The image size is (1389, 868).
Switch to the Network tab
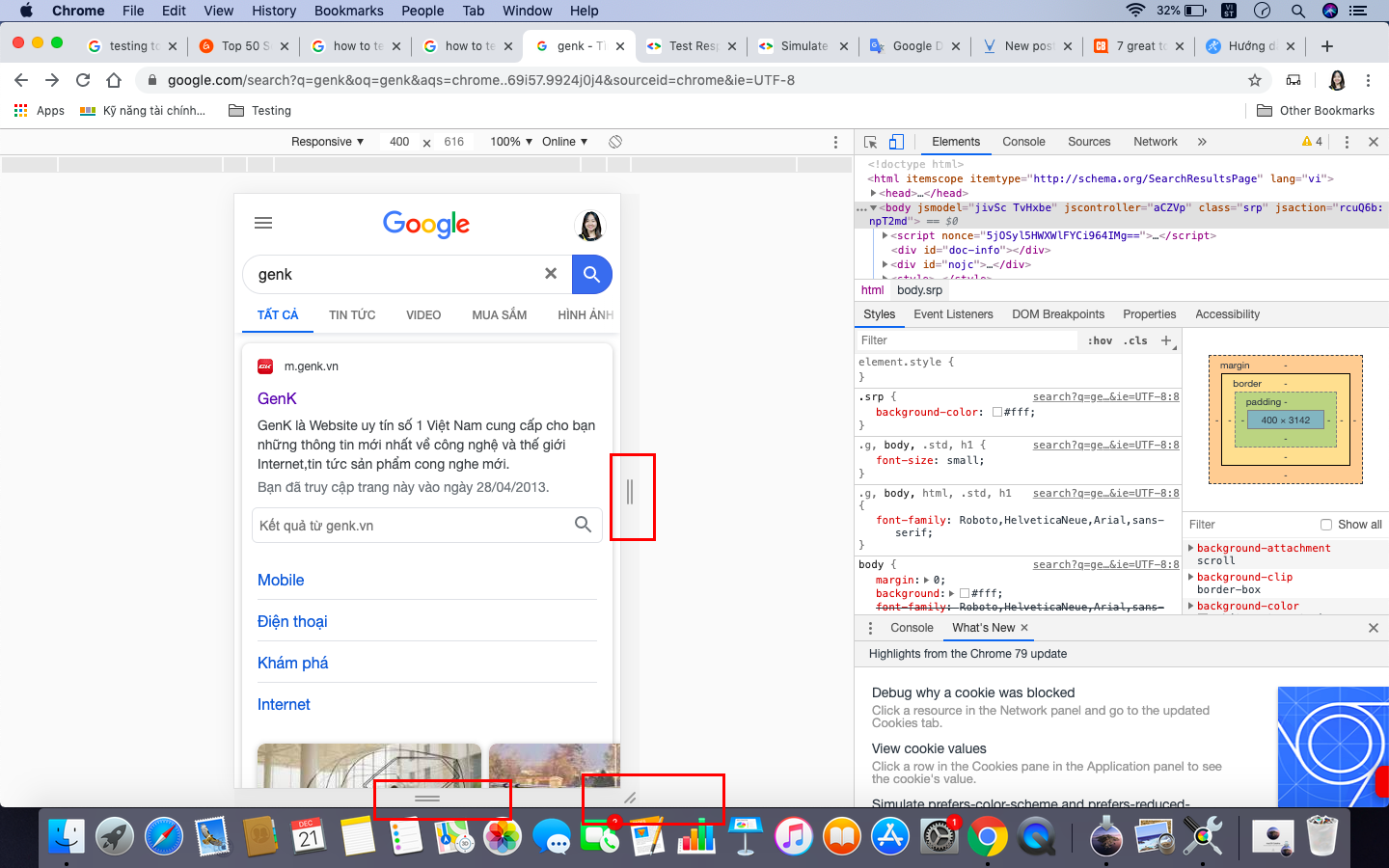tap(1156, 142)
